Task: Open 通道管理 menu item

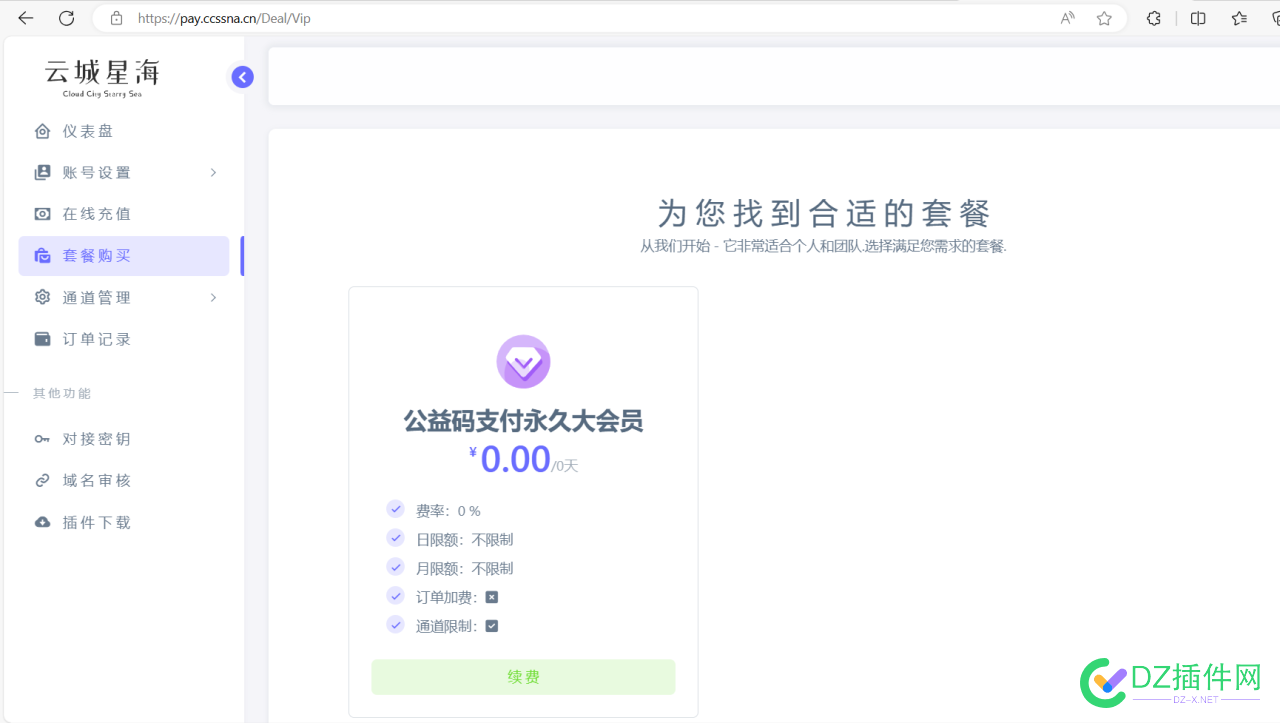Action: tap(124, 297)
